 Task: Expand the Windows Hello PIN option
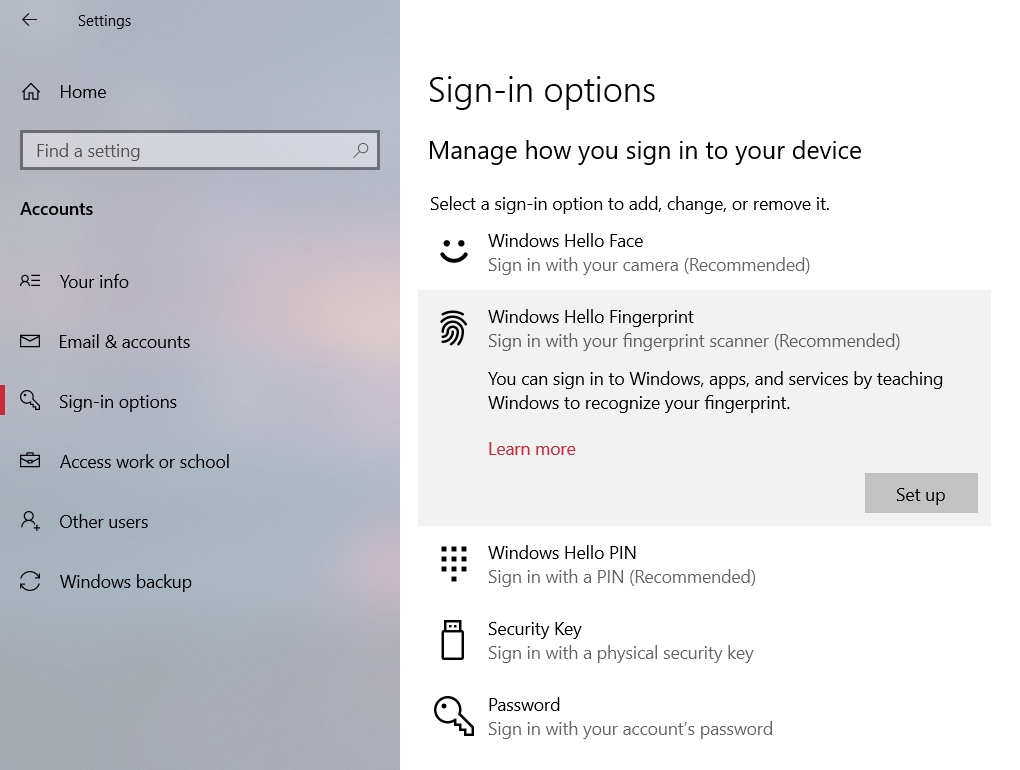pos(704,564)
